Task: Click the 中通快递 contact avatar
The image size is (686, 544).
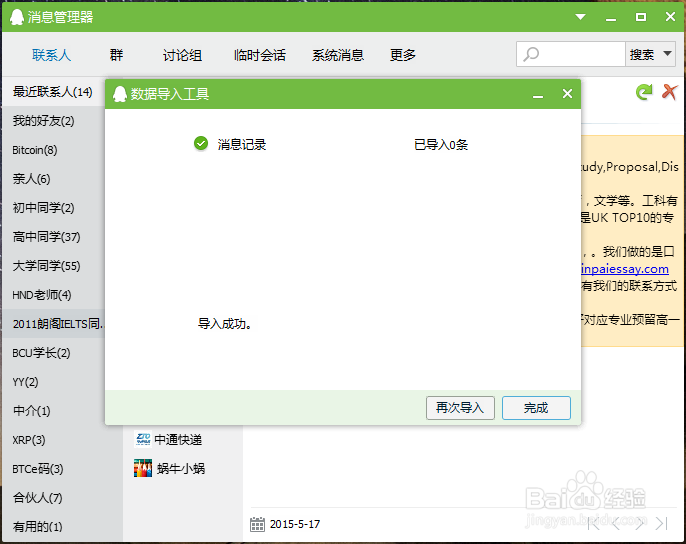Action: (x=143, y=439)
